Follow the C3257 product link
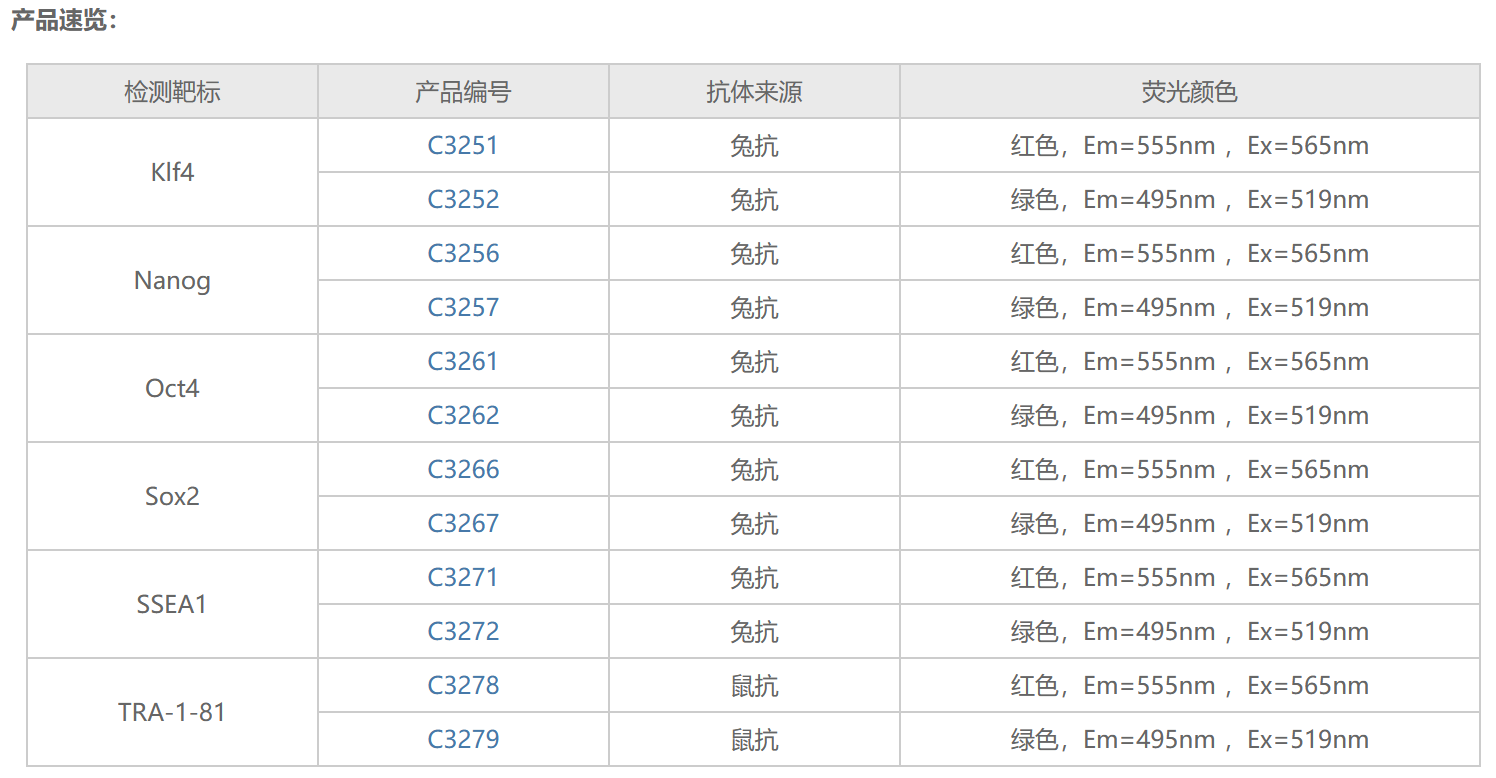 (463, 308)
